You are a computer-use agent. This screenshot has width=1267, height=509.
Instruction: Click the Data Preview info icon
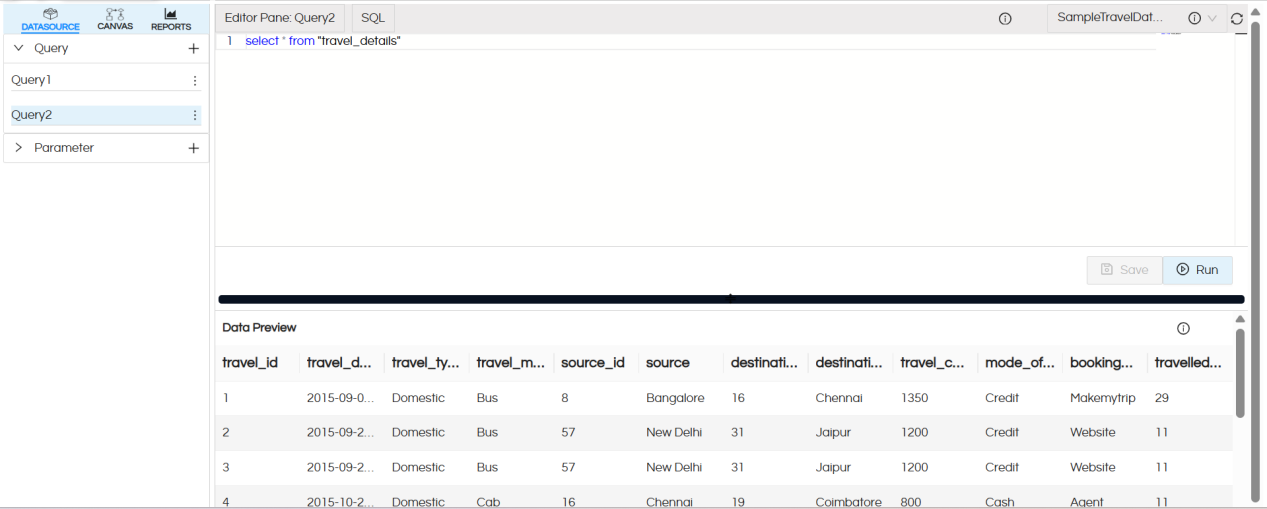(1183, 328)
